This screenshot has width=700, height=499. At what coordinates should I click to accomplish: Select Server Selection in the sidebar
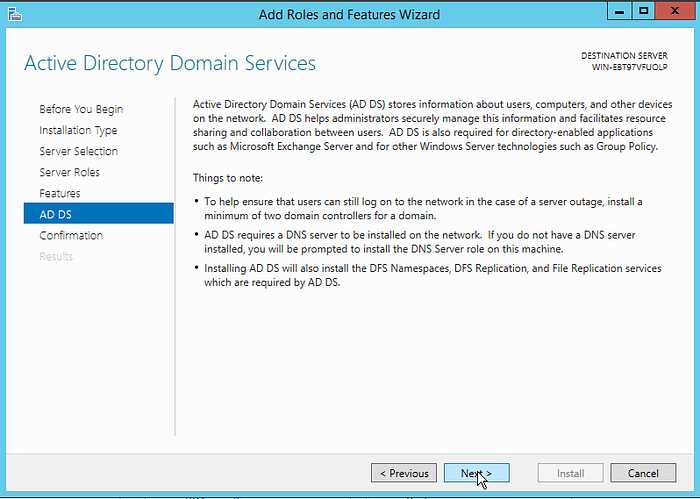(x=78, y=151)
